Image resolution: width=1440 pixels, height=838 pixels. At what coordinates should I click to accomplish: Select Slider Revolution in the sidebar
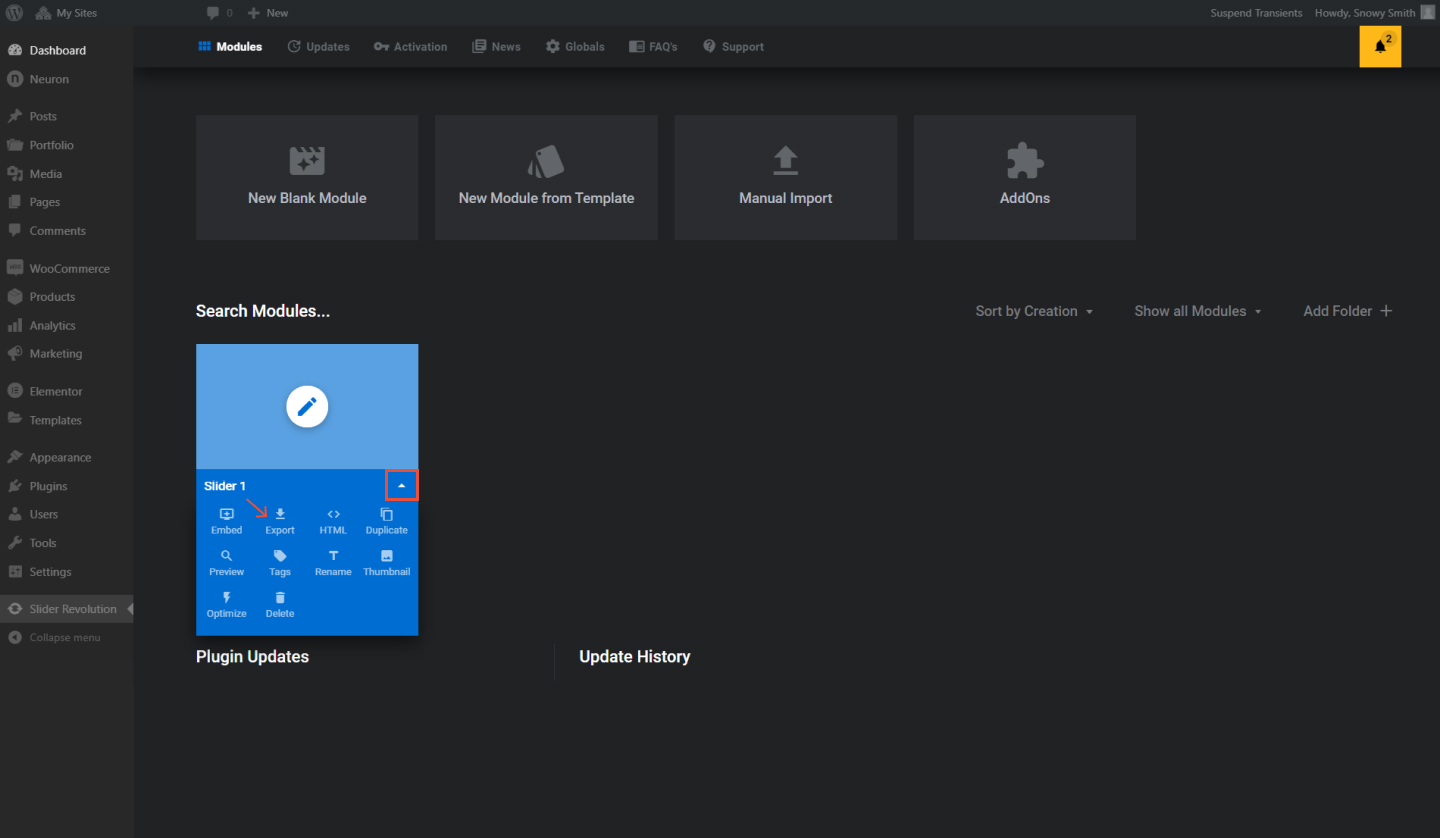(x=67, y=609)
